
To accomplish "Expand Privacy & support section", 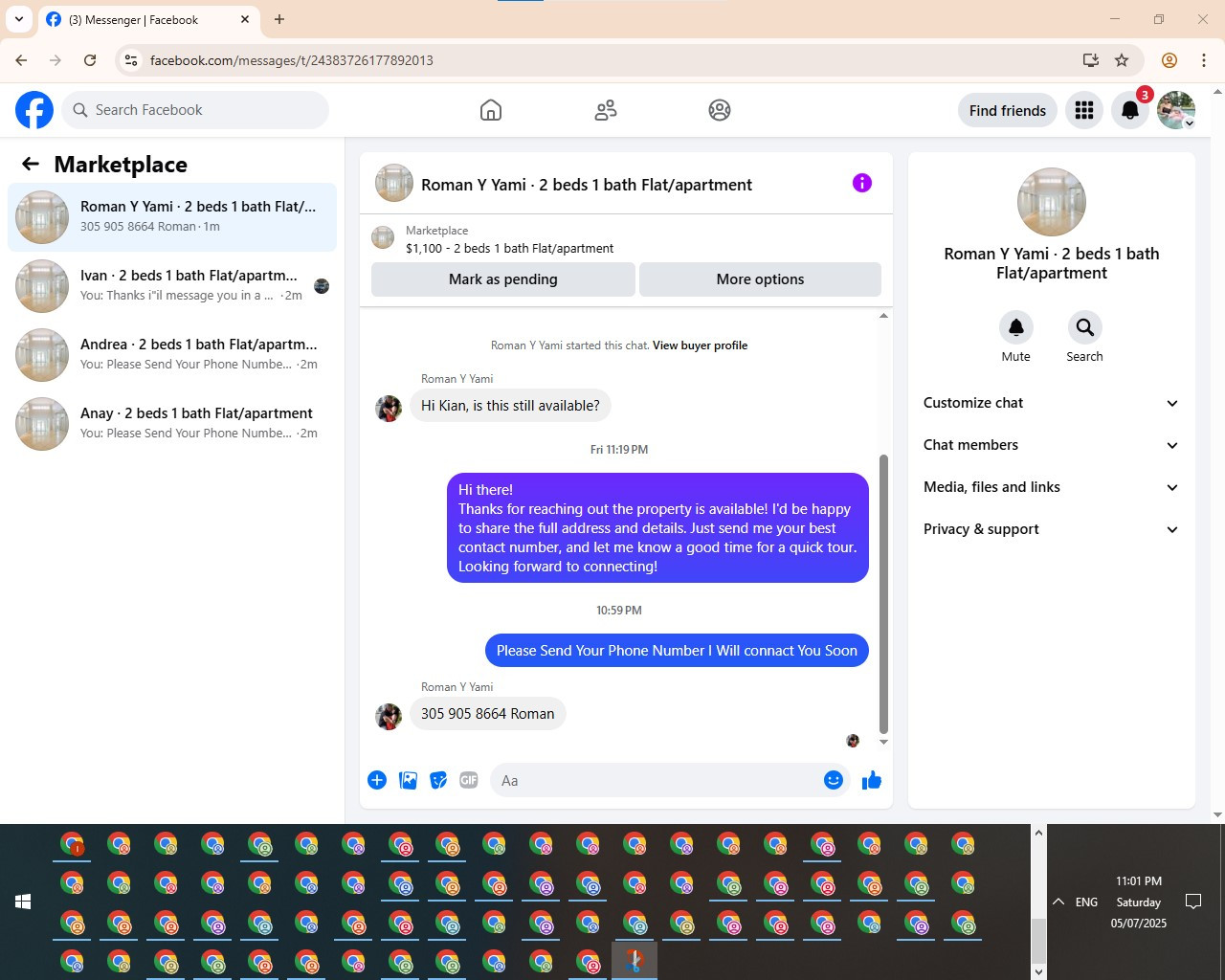I will tap(1051, 529).
